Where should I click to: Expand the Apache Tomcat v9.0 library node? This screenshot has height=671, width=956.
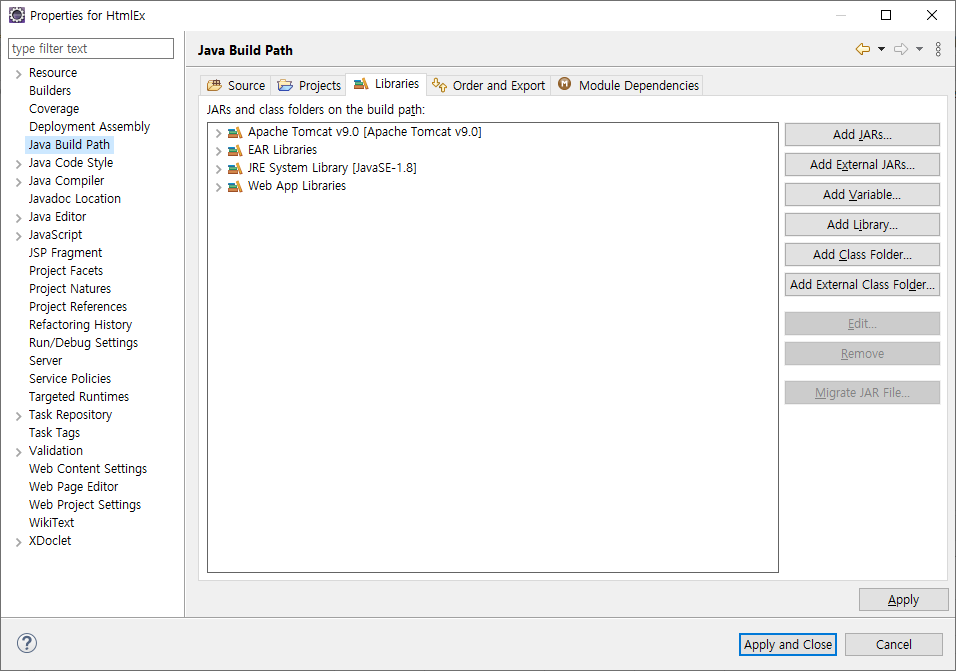tap(218, 132)
